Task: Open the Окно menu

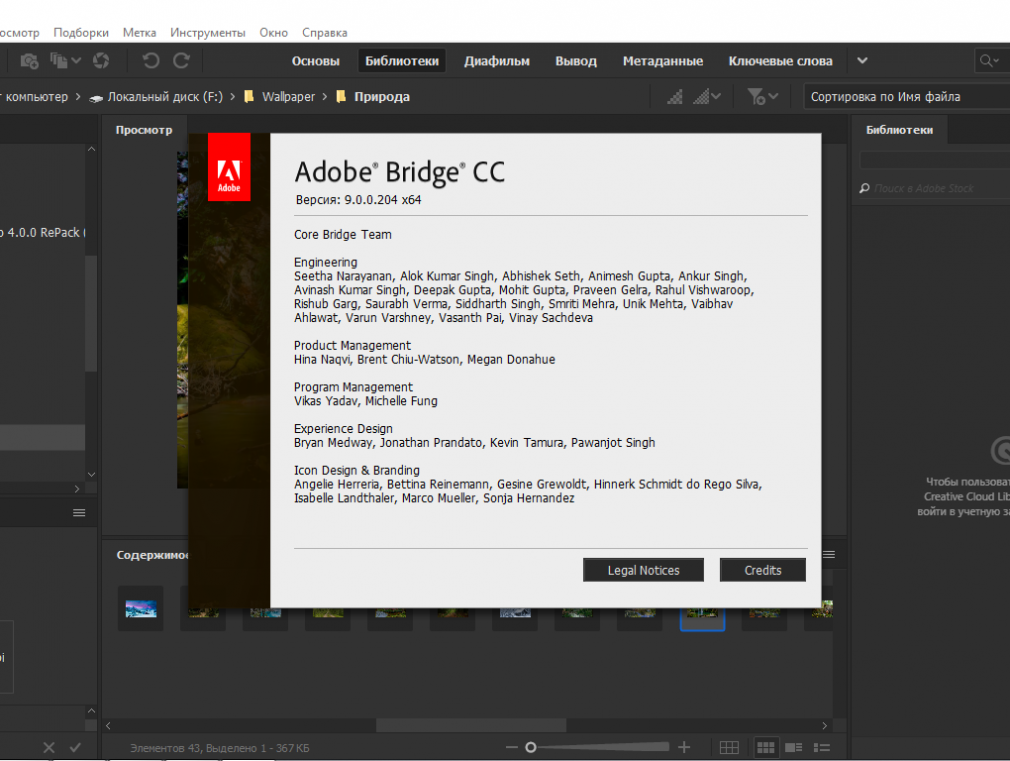Action: [274, 32]
